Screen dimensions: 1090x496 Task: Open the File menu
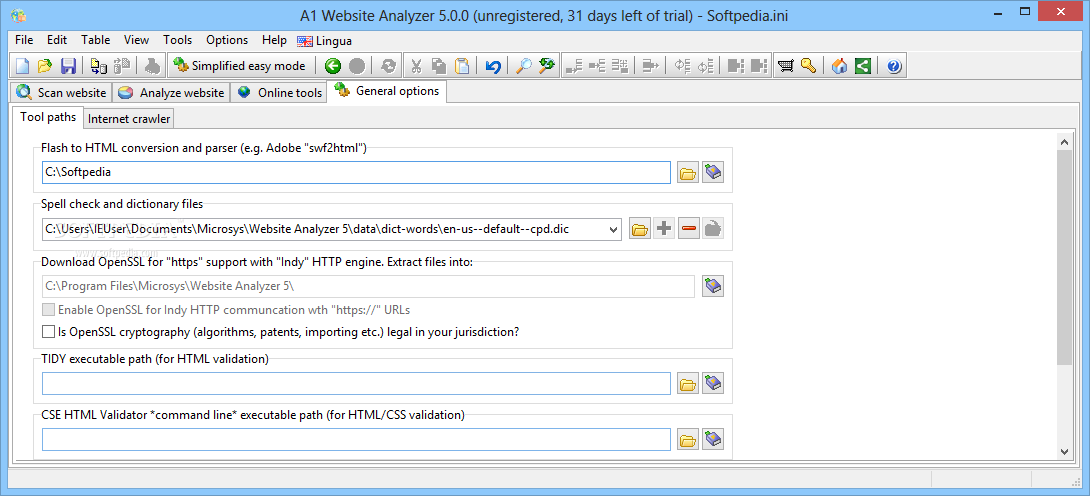24,40
